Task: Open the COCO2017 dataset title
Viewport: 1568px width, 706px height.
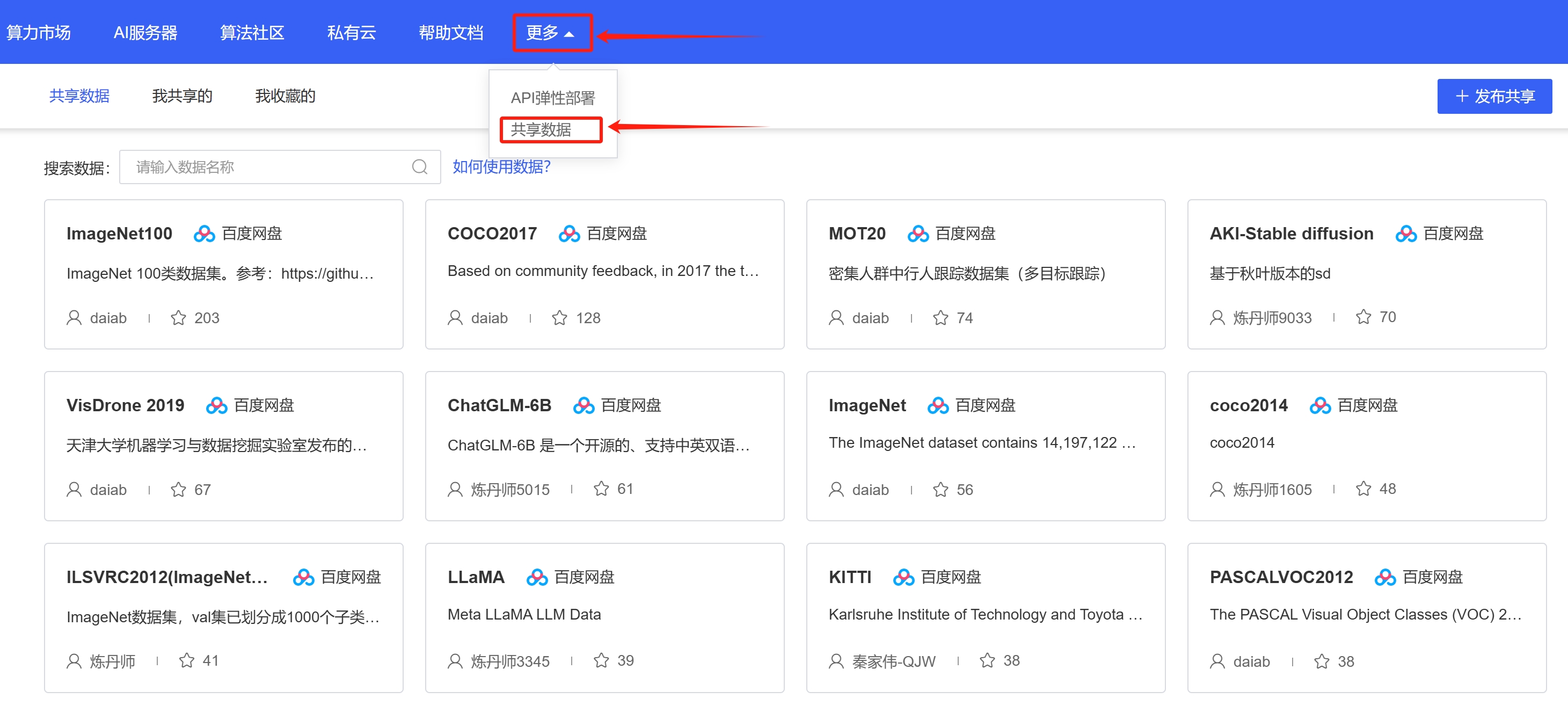Action: point(492,234)
